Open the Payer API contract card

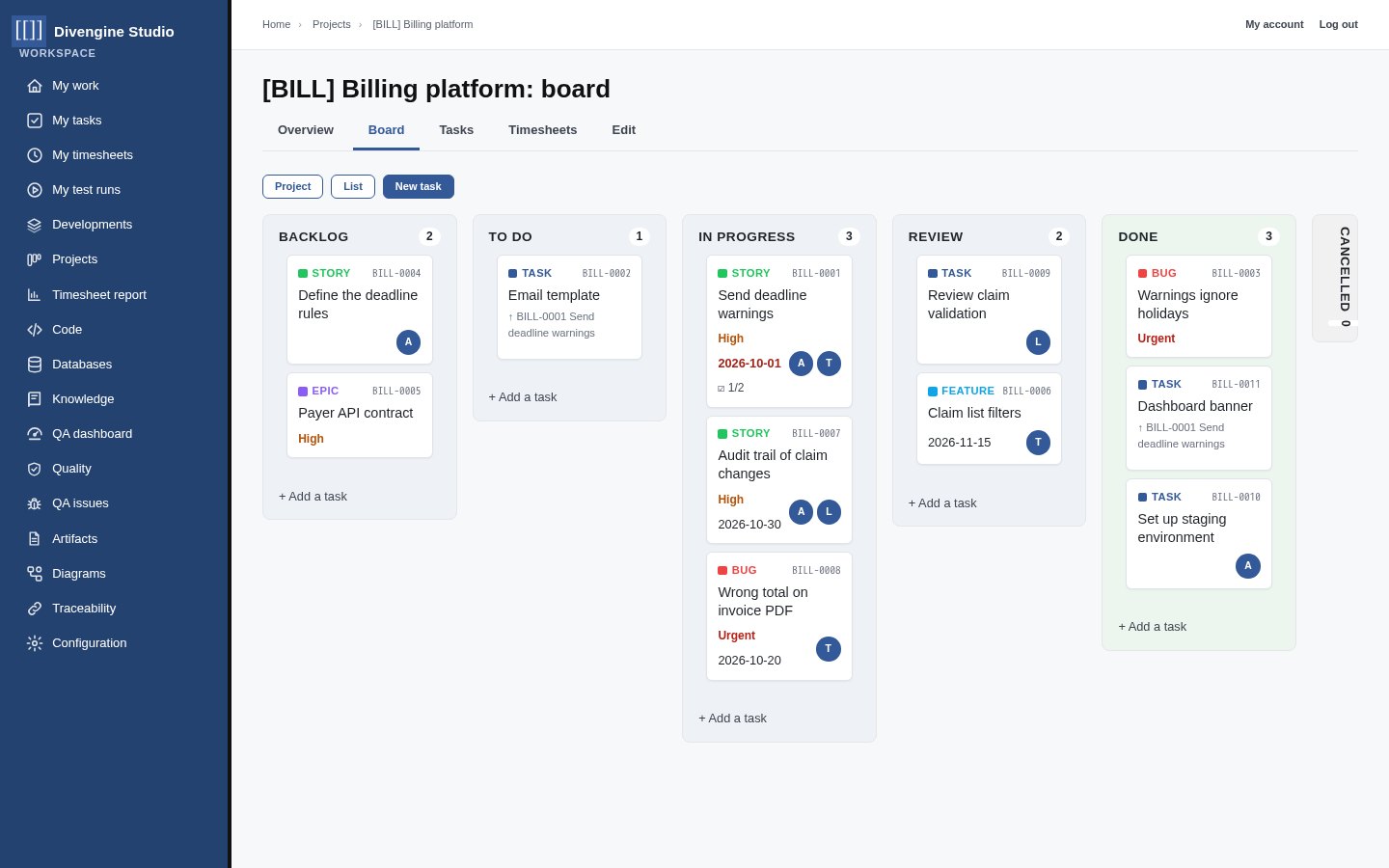tap(360, 416)
